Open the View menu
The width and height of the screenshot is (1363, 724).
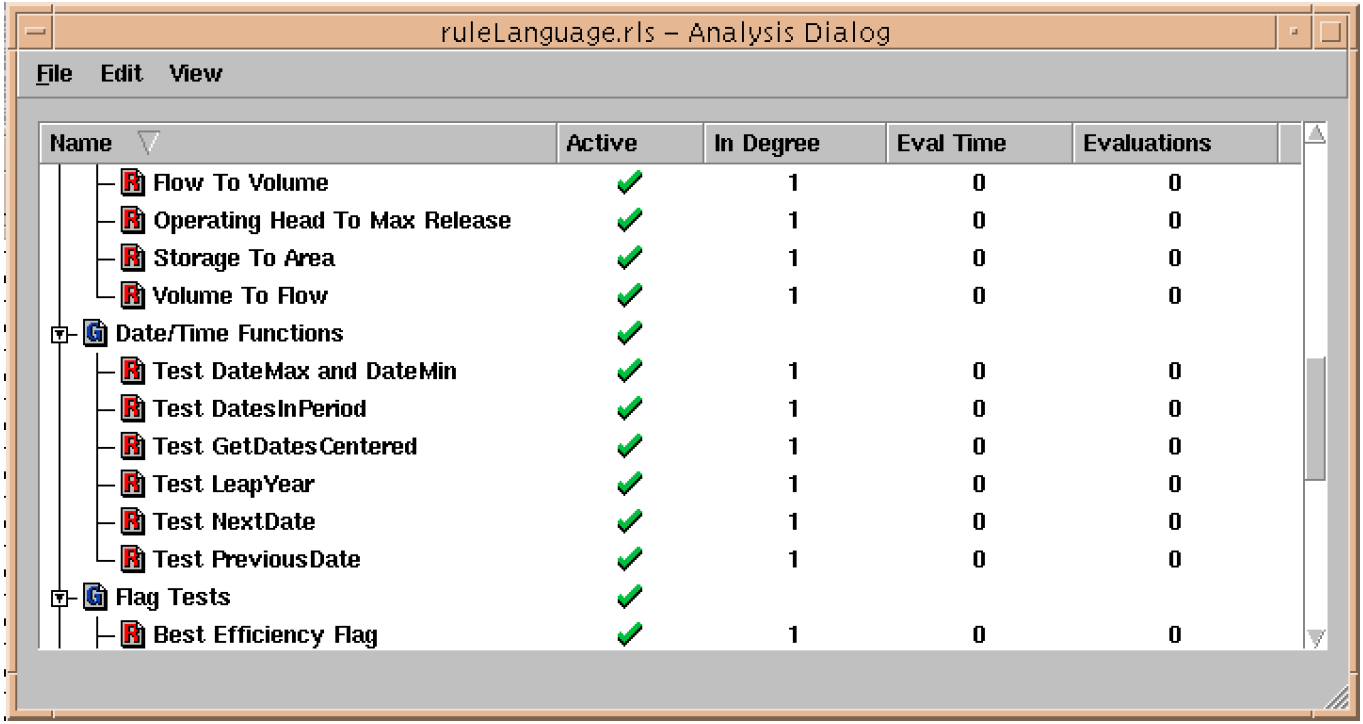pos(195,74)
